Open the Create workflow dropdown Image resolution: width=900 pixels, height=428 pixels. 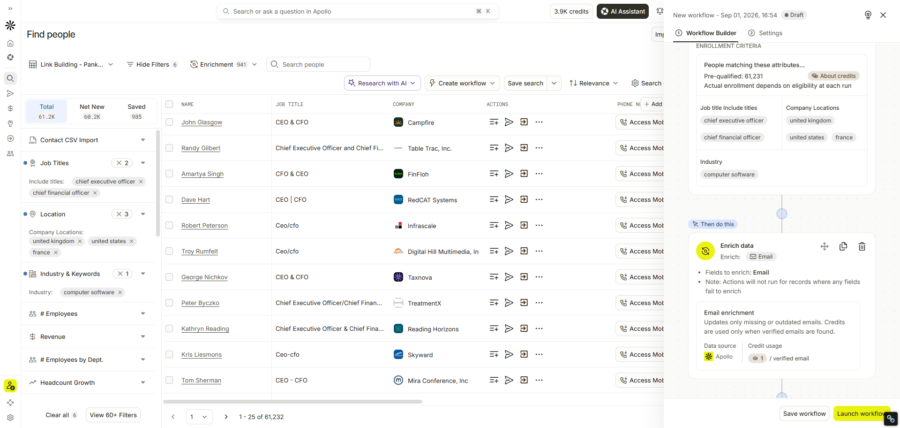[462, 83]
